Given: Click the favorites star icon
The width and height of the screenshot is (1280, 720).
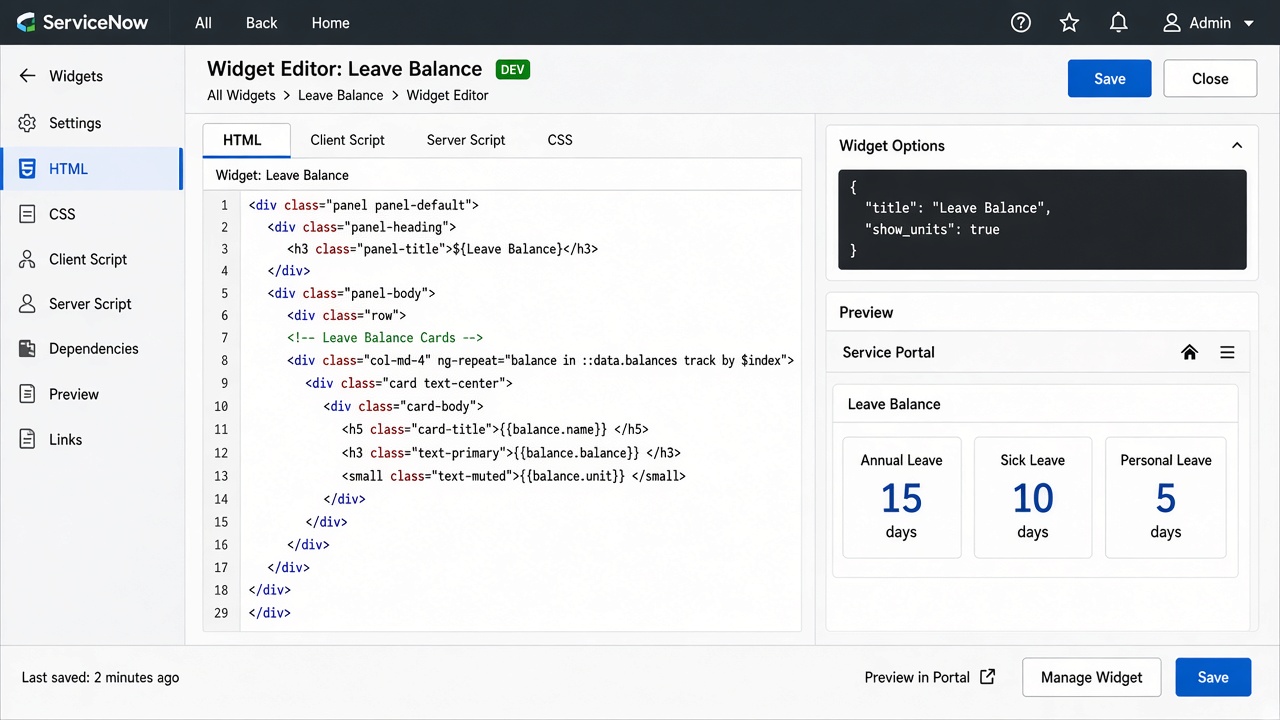Looking at the screenshot, I should [1070, 22].
